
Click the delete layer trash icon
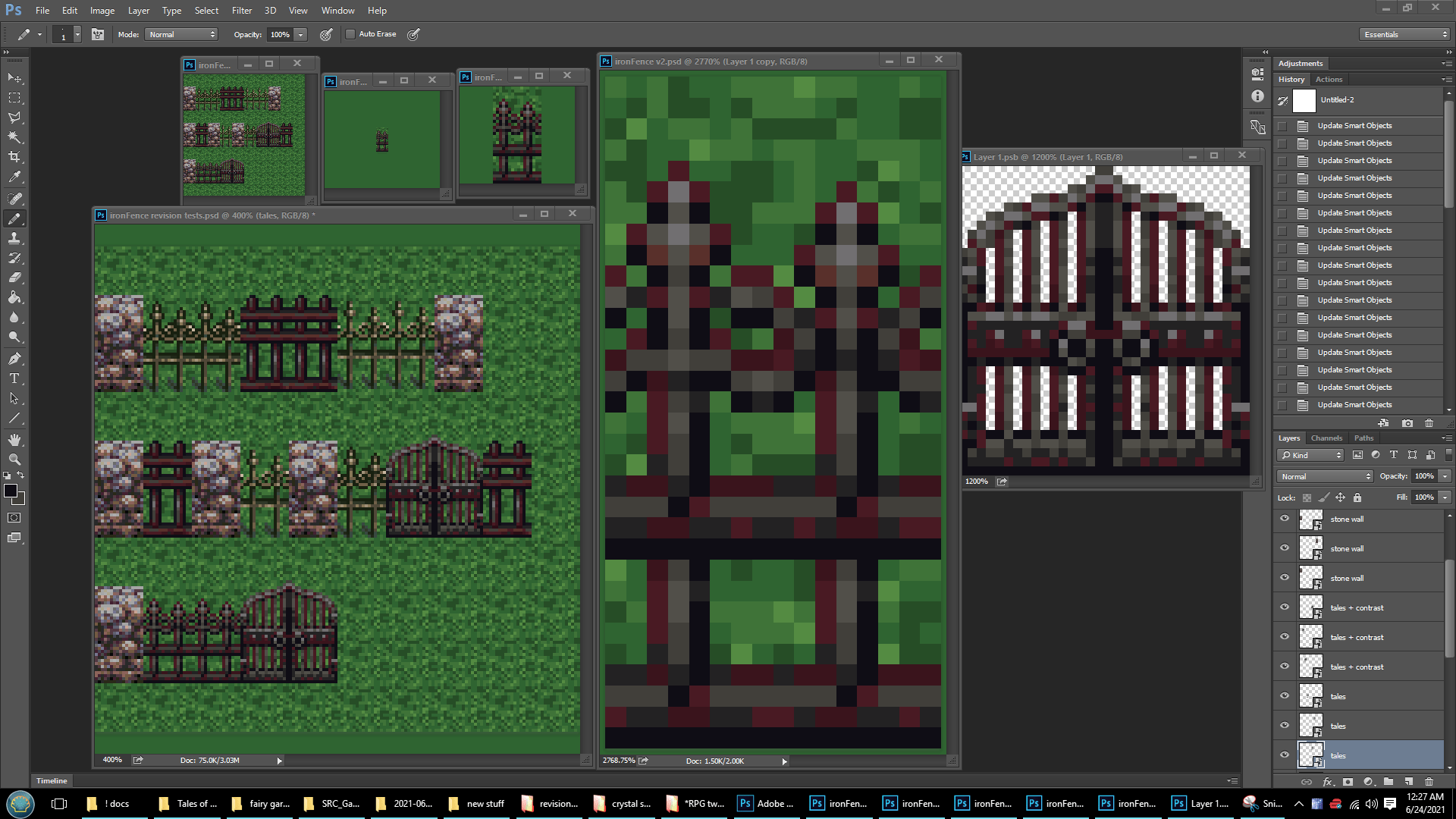pos(1429,781)
